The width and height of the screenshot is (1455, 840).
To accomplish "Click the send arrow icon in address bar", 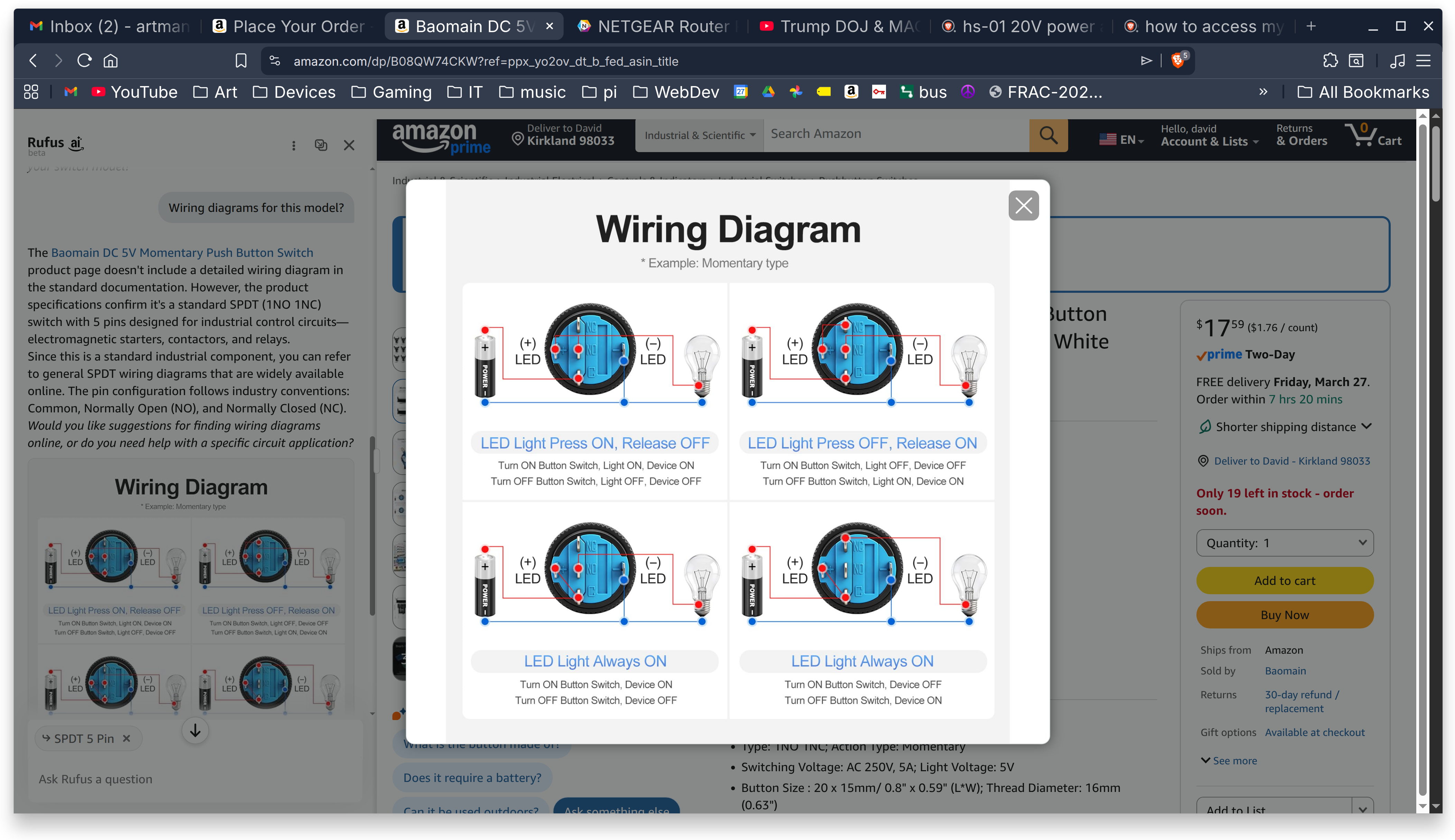I will click(1146, 60).
